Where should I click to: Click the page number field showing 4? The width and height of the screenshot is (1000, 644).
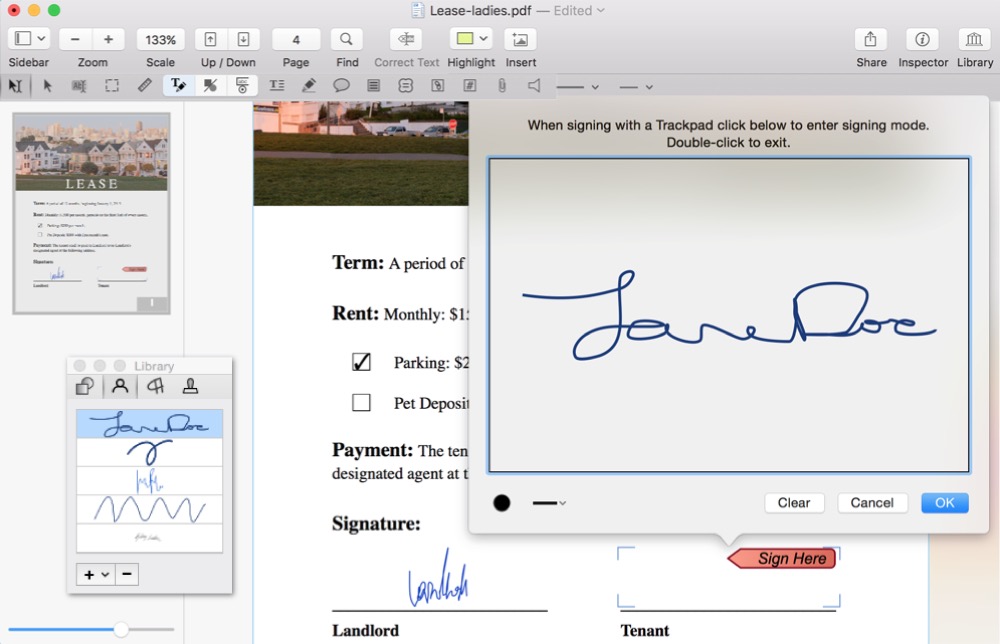click(296, 40)
